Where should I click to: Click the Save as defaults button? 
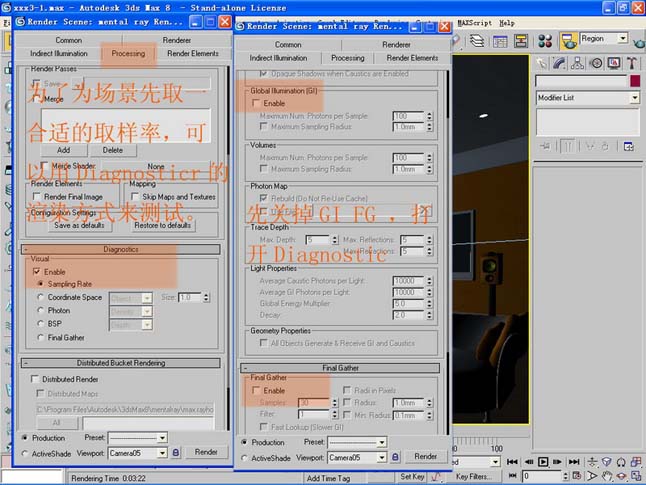(x=79, y=225)
